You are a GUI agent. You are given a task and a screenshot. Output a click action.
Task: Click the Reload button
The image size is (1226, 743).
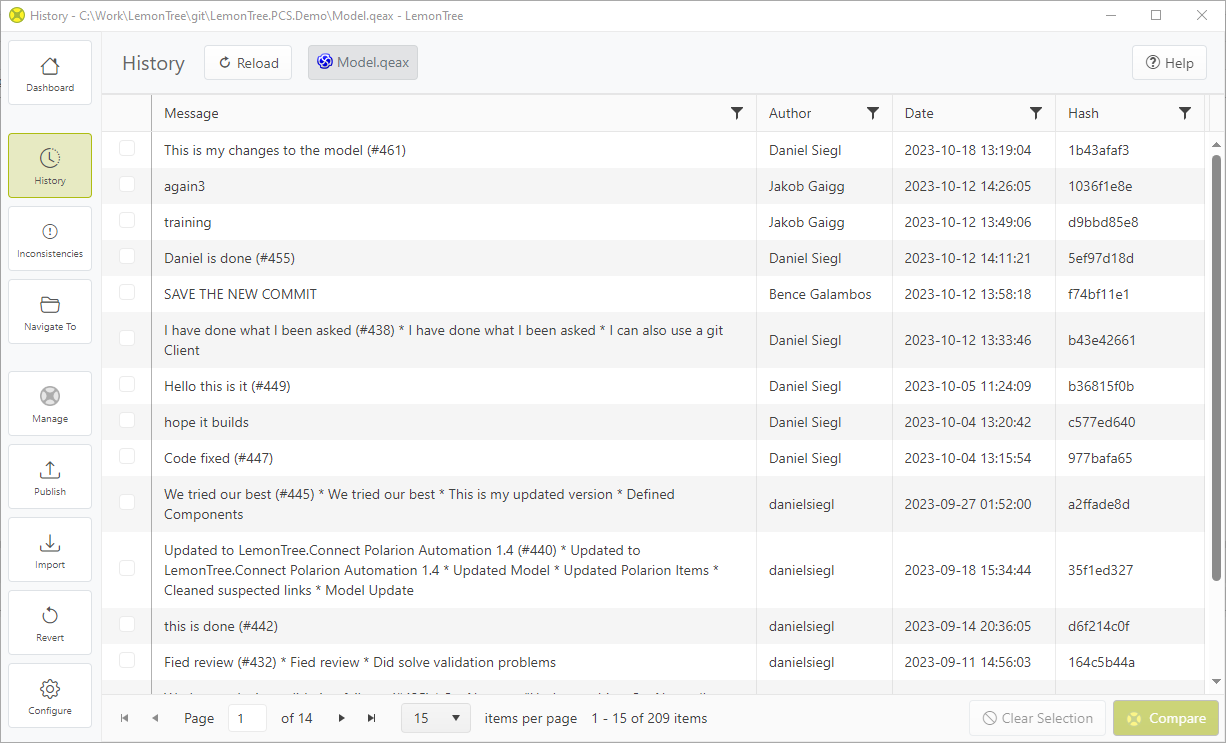click(248, 63)
